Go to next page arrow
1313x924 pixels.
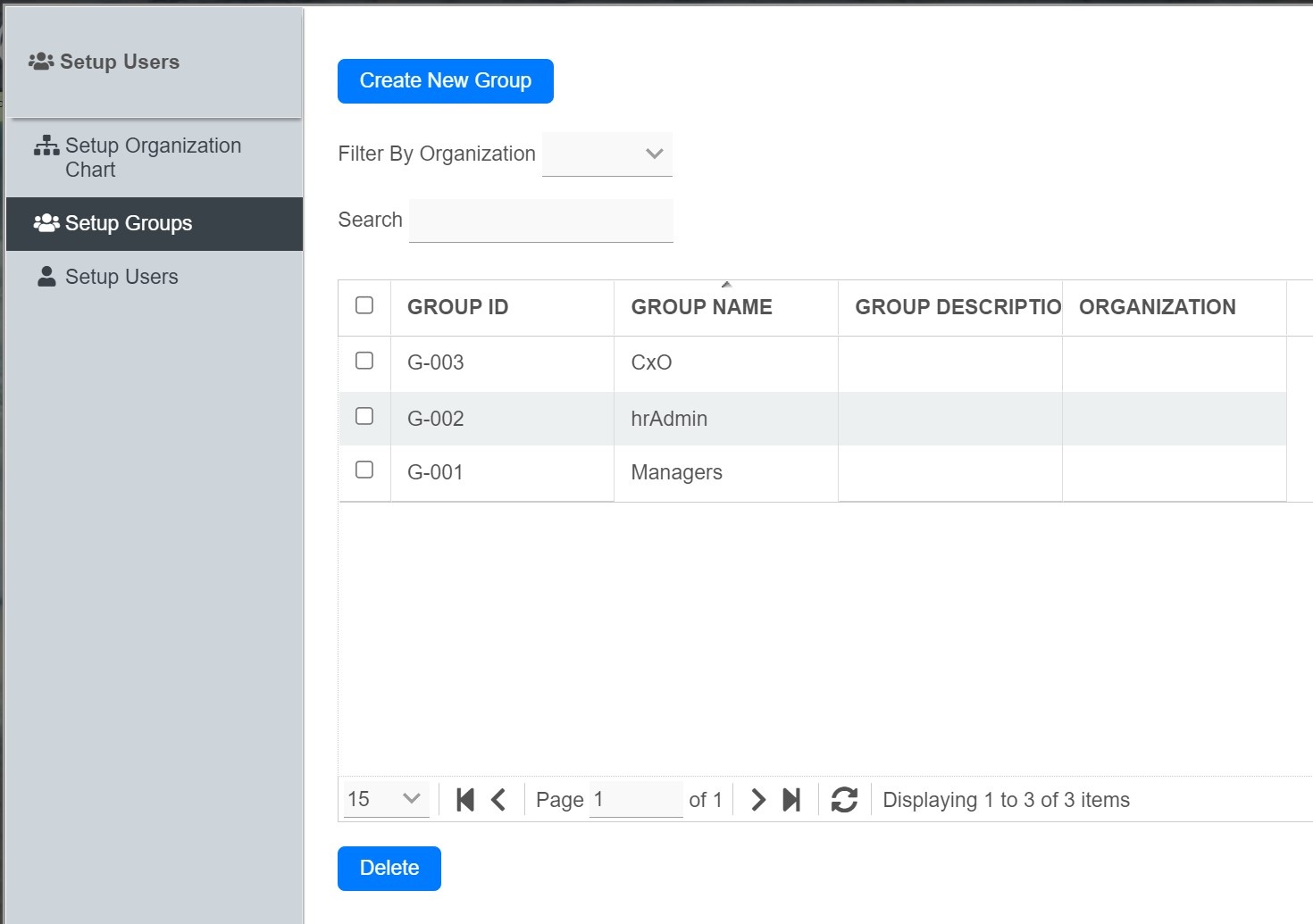tap(757, 800)
